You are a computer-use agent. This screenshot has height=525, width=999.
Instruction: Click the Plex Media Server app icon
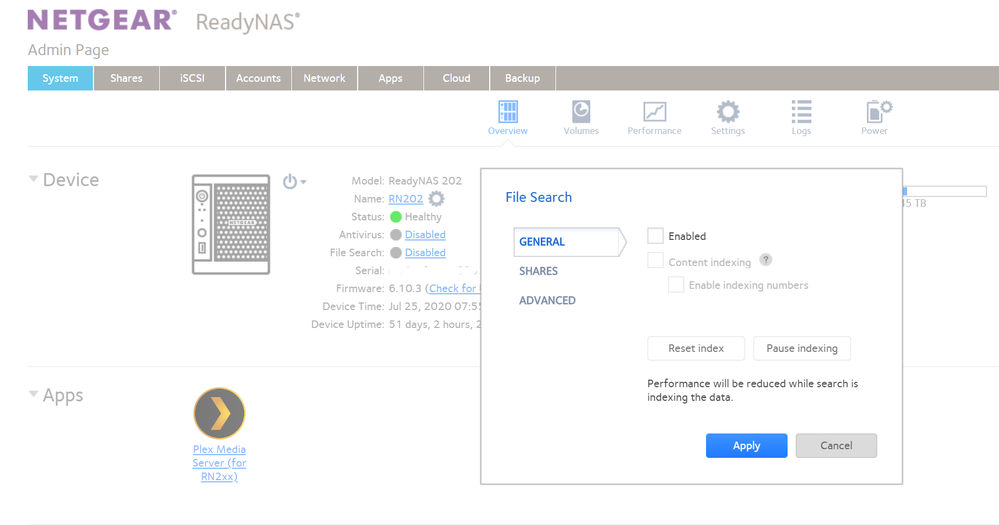tap(219, 413)
